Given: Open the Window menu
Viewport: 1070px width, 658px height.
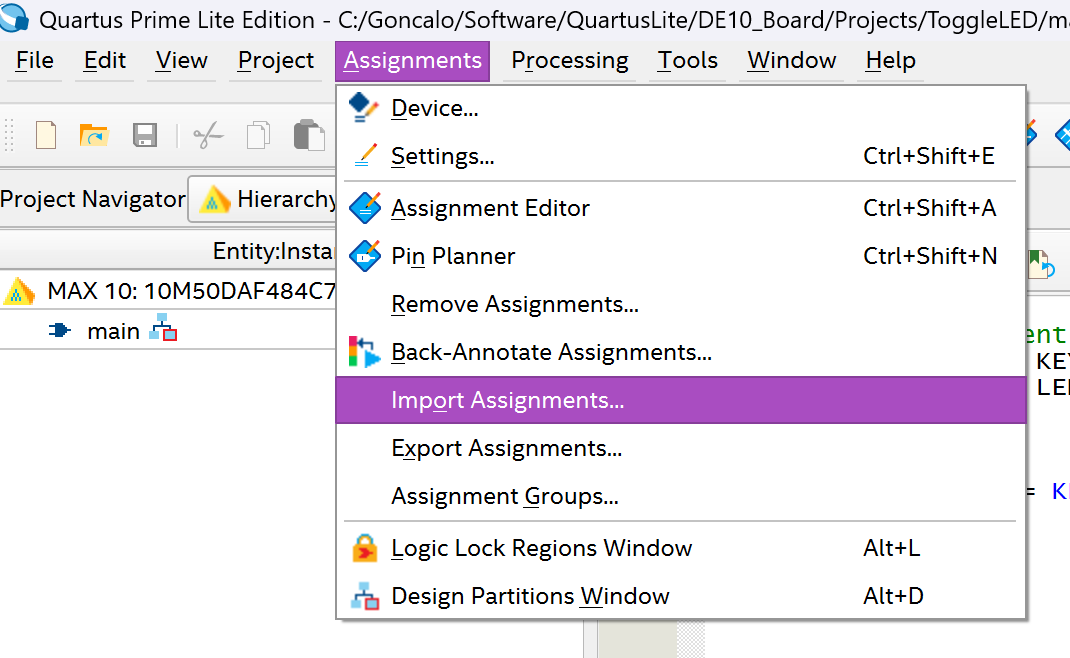Looking at the screenshot, I should [x=792, y=61].
